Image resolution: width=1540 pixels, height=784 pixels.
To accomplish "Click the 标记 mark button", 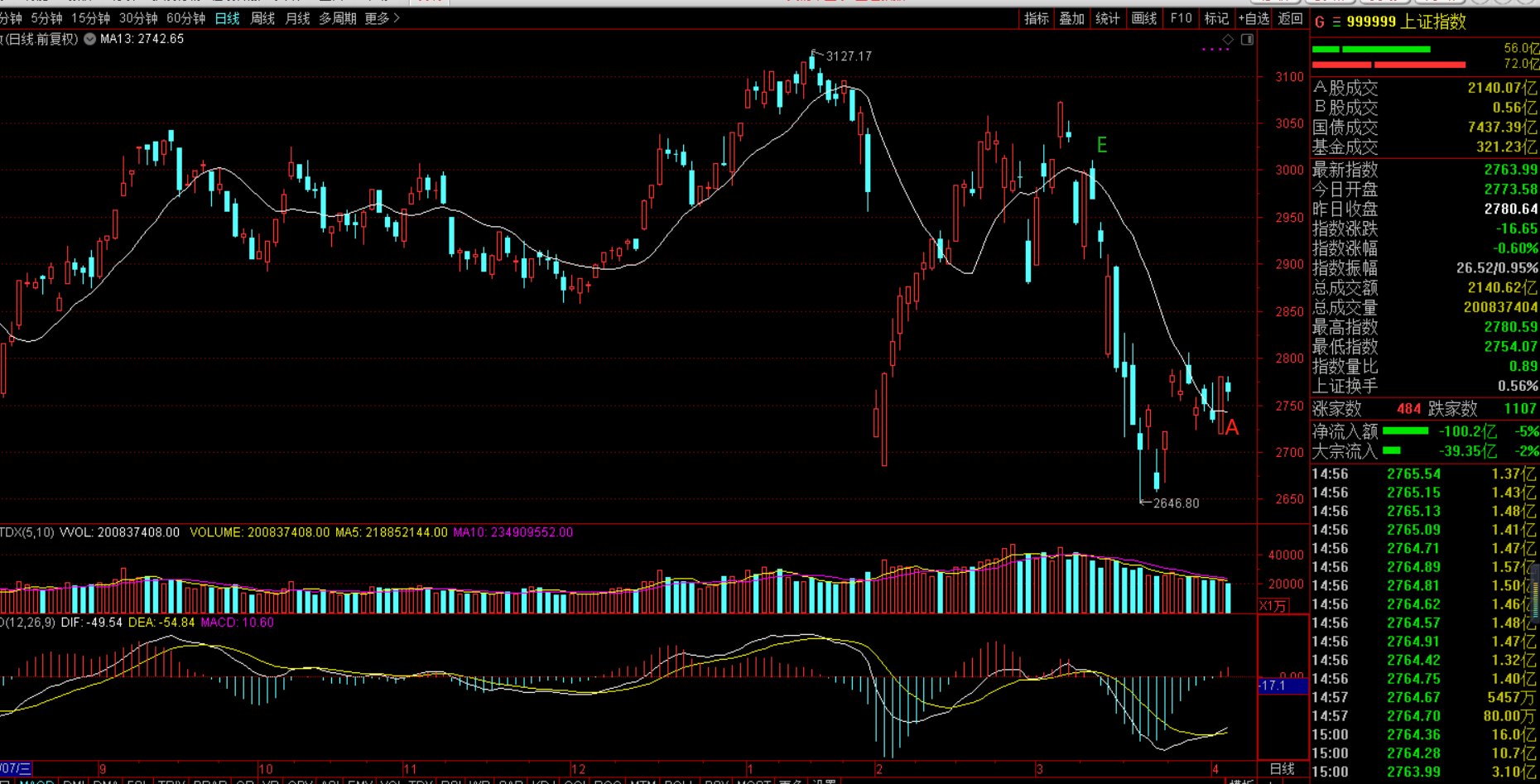I will (1216, 18).
